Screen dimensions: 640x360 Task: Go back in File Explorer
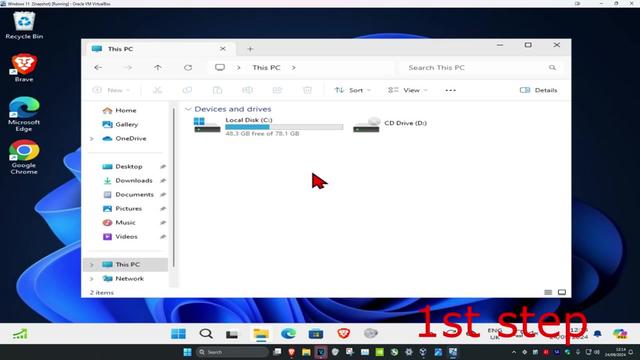click(98, 67)
